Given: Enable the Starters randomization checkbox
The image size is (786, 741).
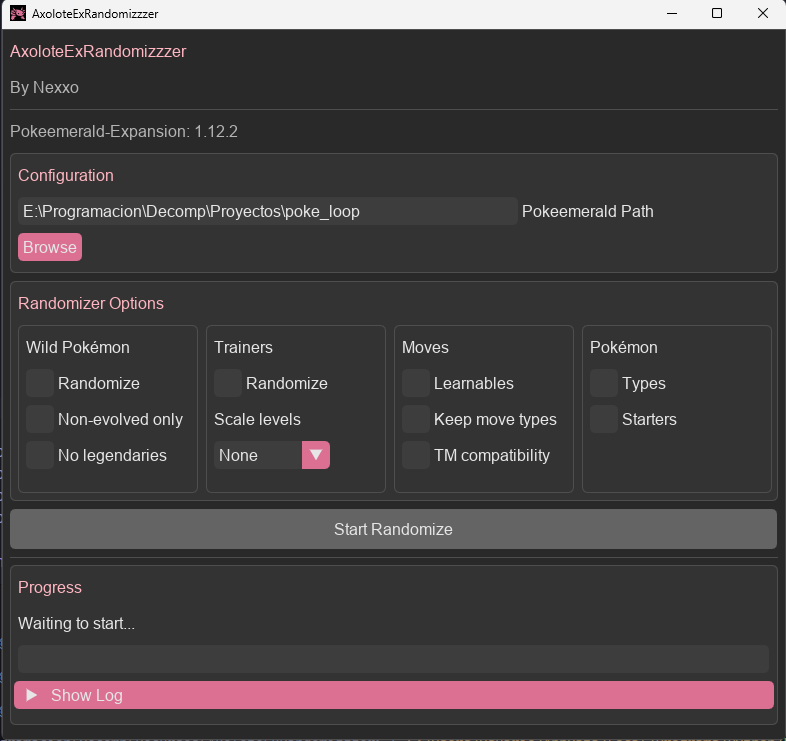Looking at the screenshot, I should (x=604, y=419).
